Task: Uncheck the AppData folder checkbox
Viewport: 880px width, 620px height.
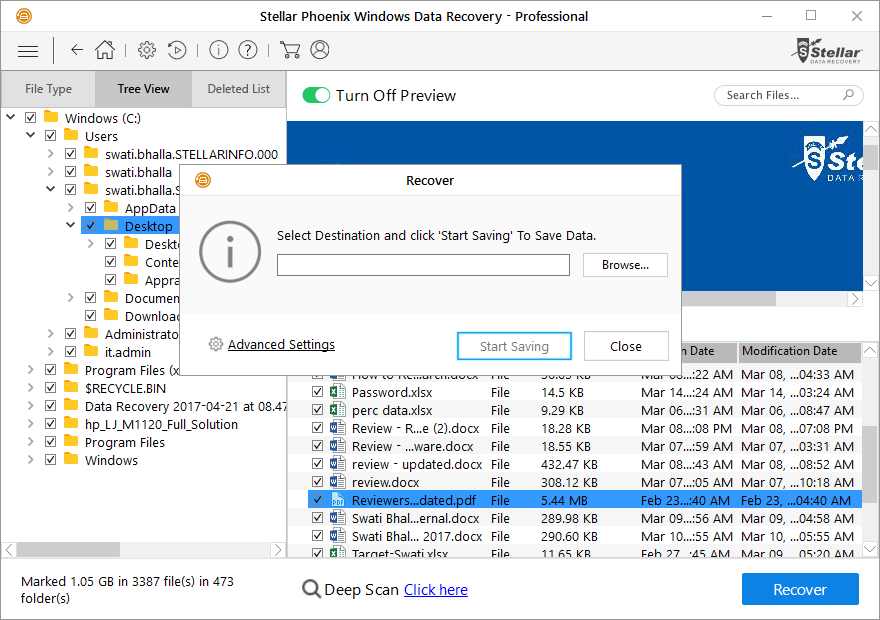Action: (x=91, y=208)
